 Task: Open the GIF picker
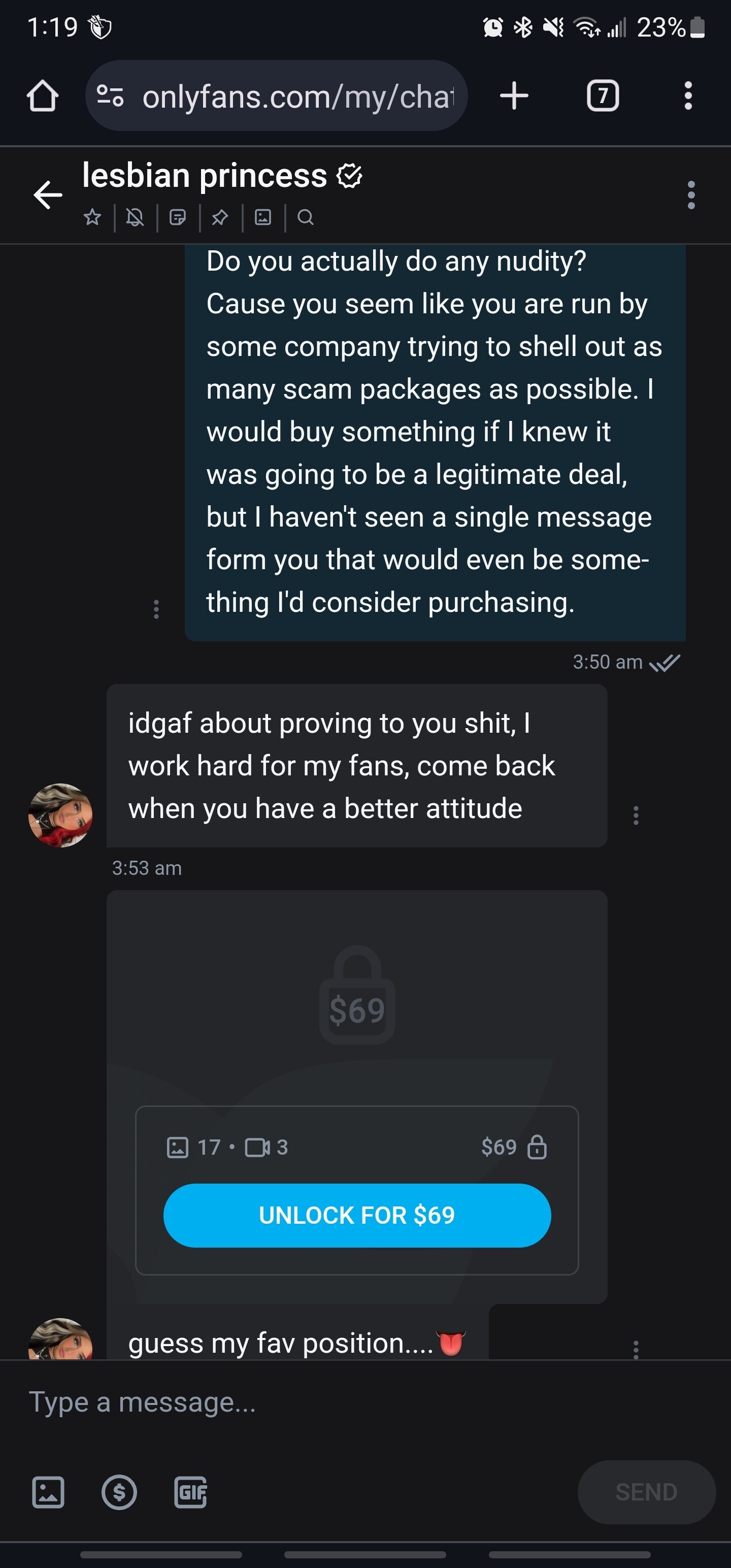(x=190, y=1492)
